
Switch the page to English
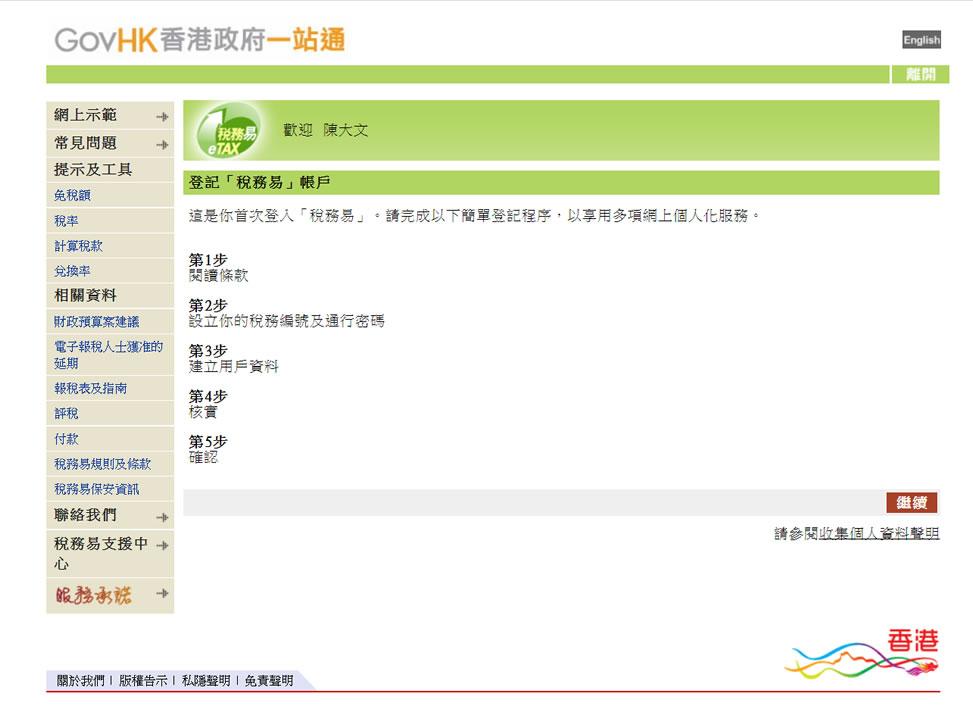920,39
